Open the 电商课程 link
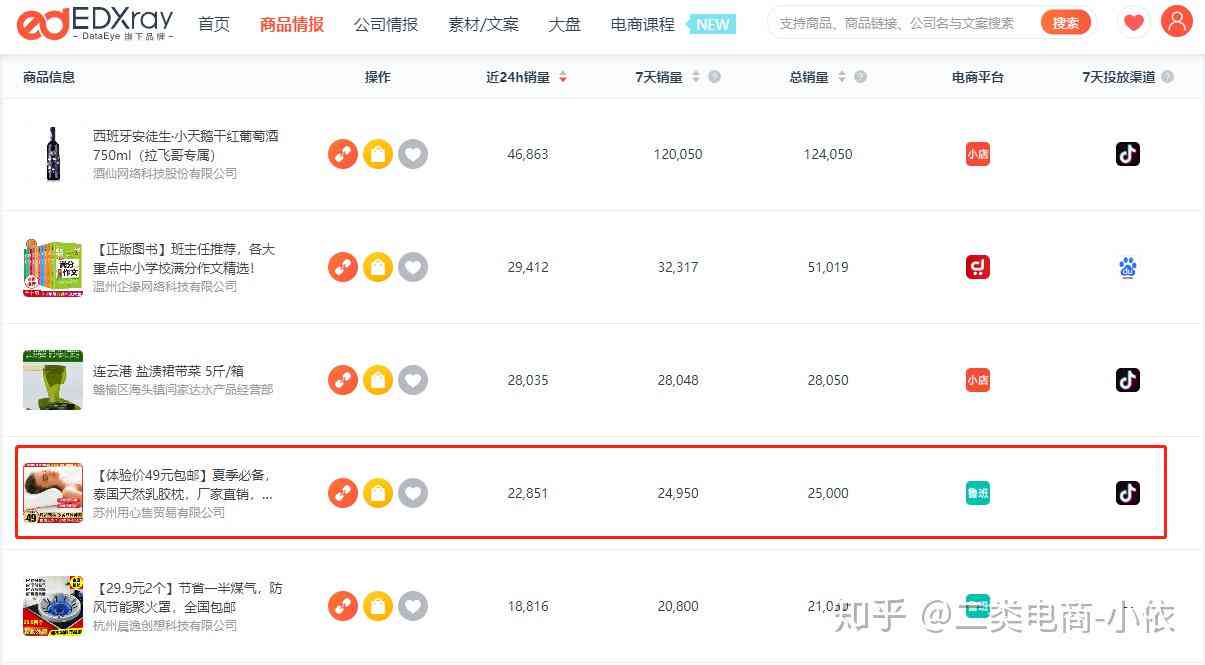Viewport: 1205px width, 665px height. [x=643, y=24]
